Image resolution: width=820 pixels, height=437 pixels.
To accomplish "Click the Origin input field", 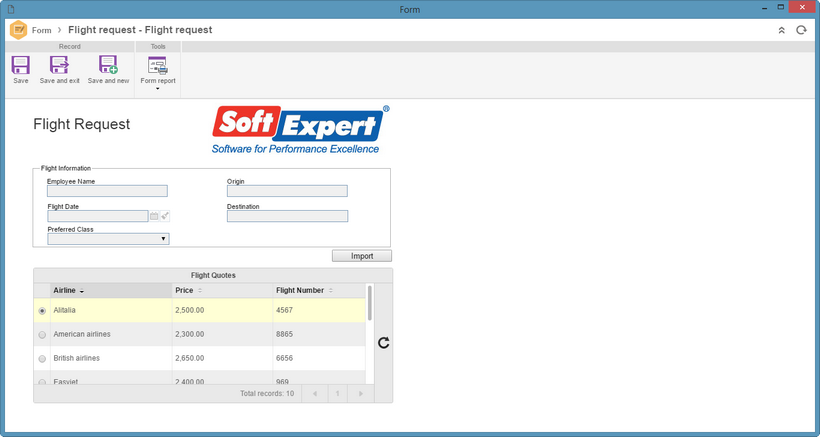I will [x=287, y=191].
